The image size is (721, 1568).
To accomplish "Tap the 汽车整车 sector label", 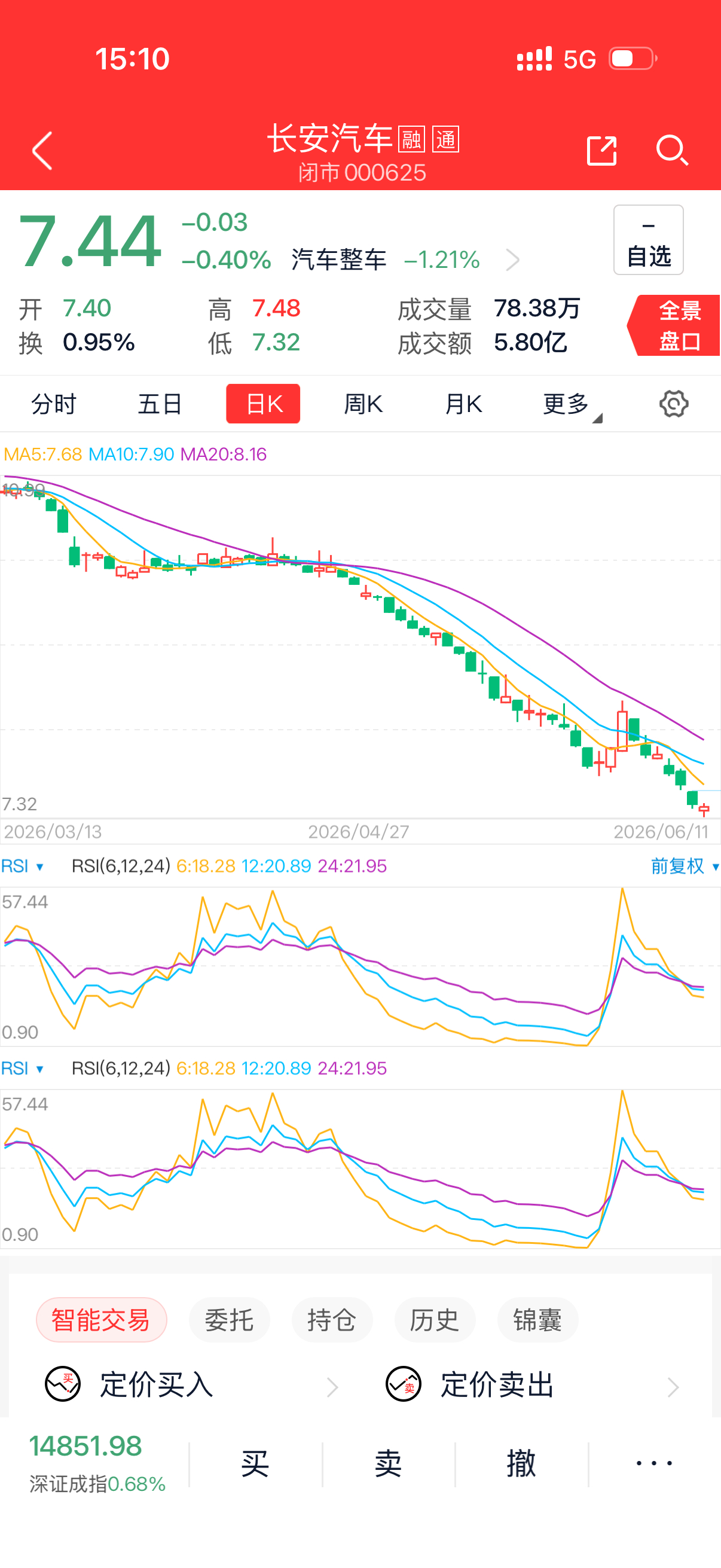I will 339,260.
